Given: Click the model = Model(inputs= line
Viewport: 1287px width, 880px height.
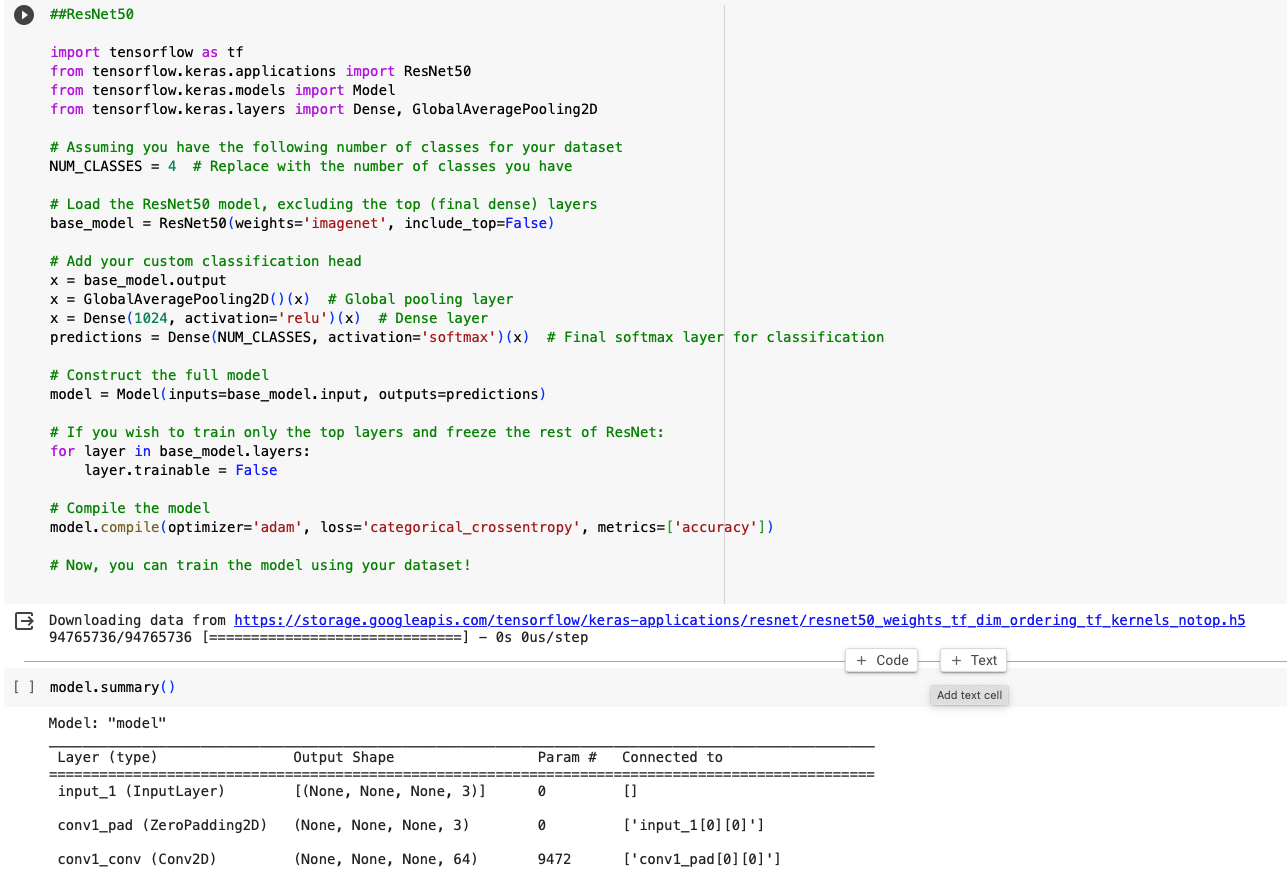Looking at the screenshot, I should coord(298,394).
